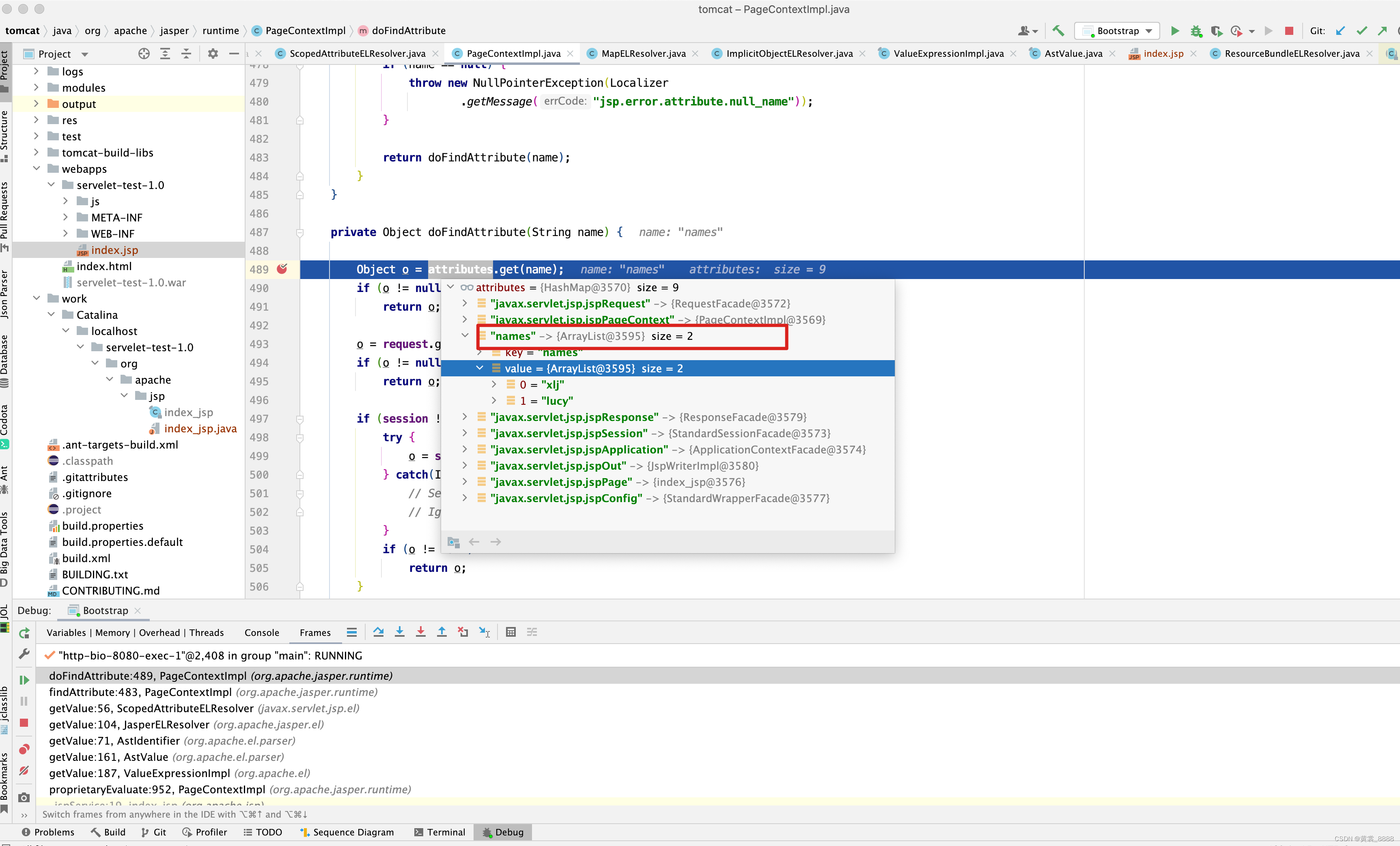Image resolution: width=1400 pixels, height=846 pixels.
Task: Expand the jspConfig entry
Action: point(465,498)
